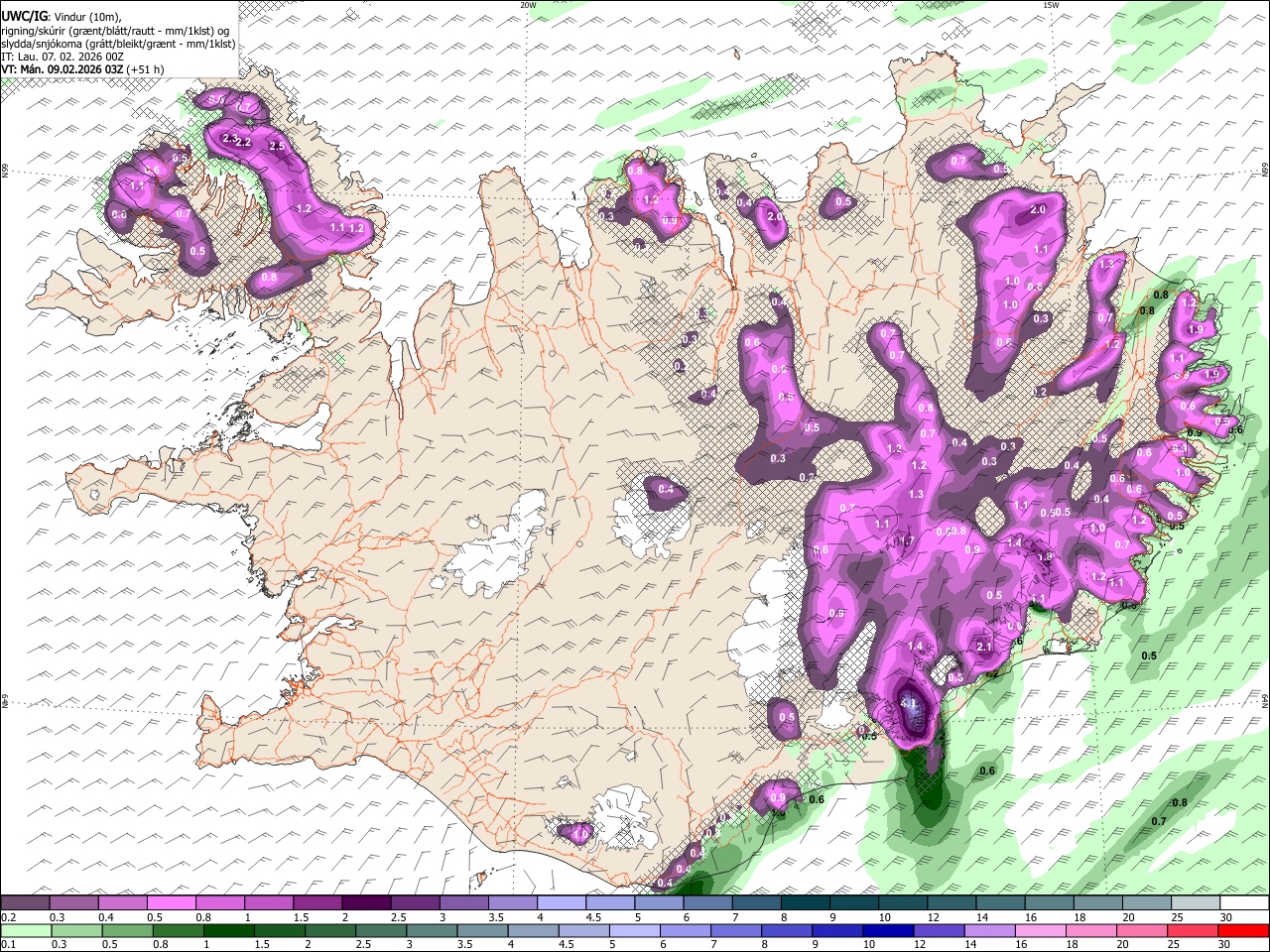This screenshot has height=952, width=1270.
Task: Click the '0.1' label in the bottom legend row
Action: coord(8,943)
